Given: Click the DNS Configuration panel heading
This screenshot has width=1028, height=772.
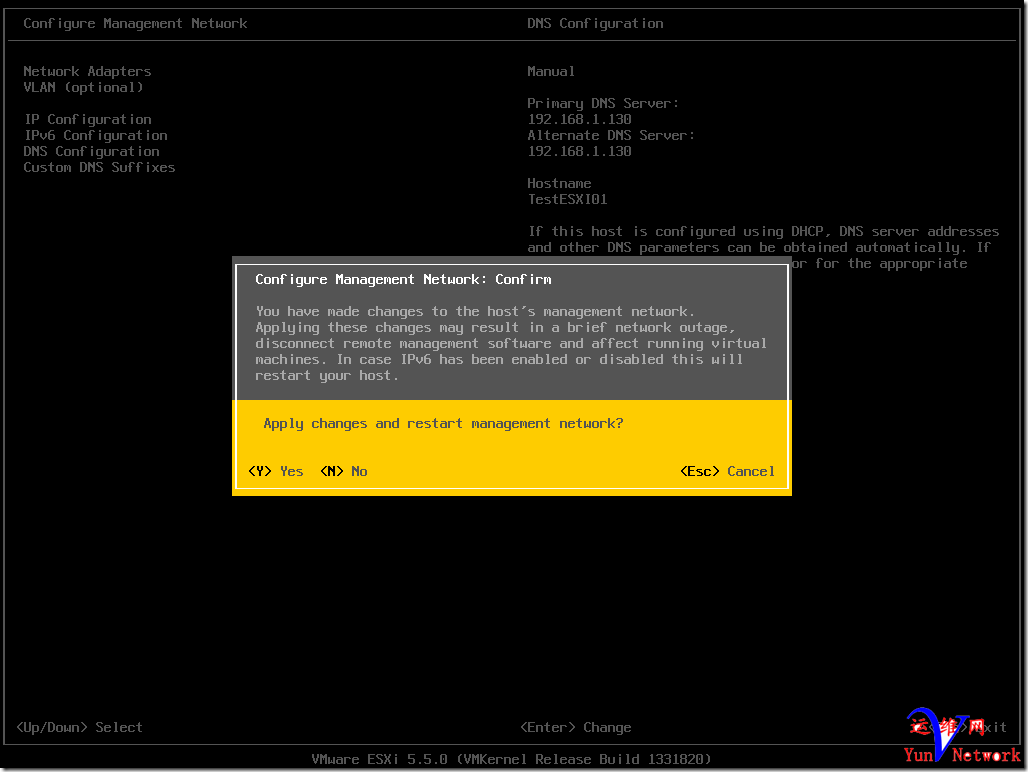Looking at the screenshot, I should 595,24.
